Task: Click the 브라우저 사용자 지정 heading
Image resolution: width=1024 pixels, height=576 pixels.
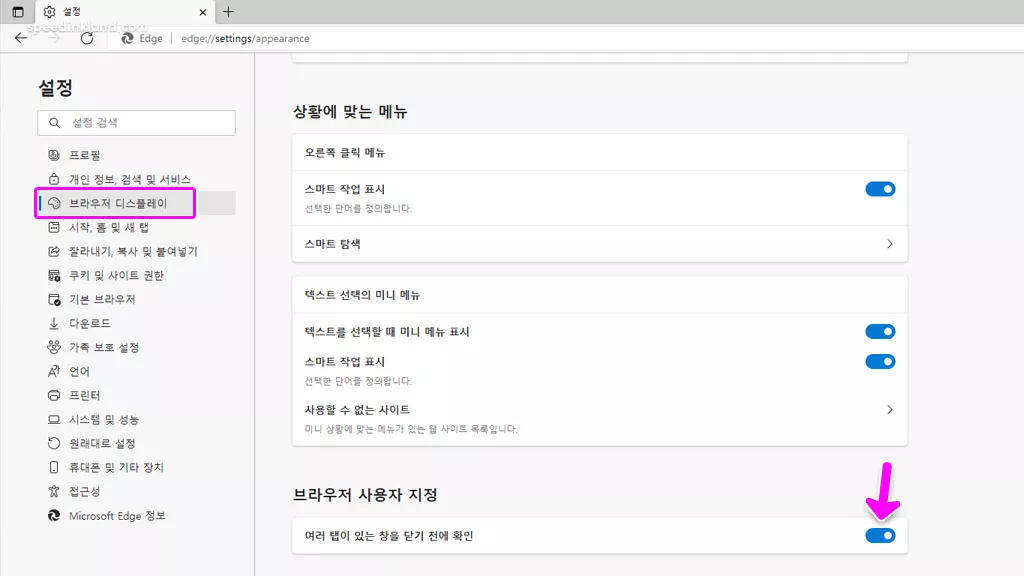Action: click(365, 494)
